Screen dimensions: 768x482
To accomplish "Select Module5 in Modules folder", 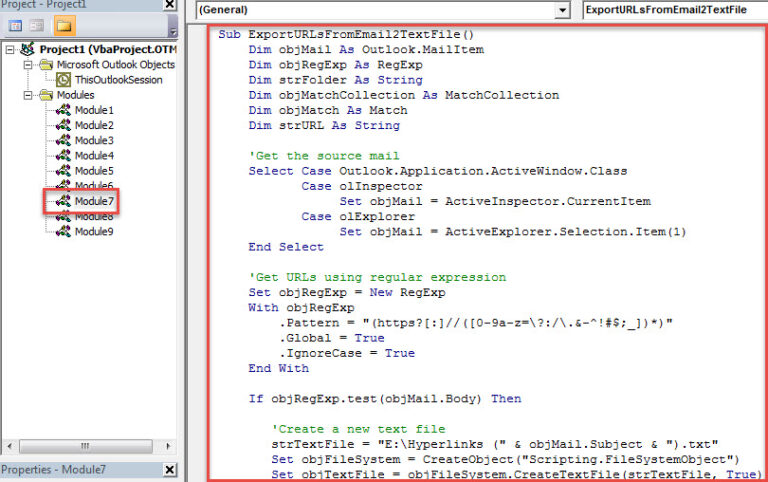I will pyautogui.click(x=93, y=171).
